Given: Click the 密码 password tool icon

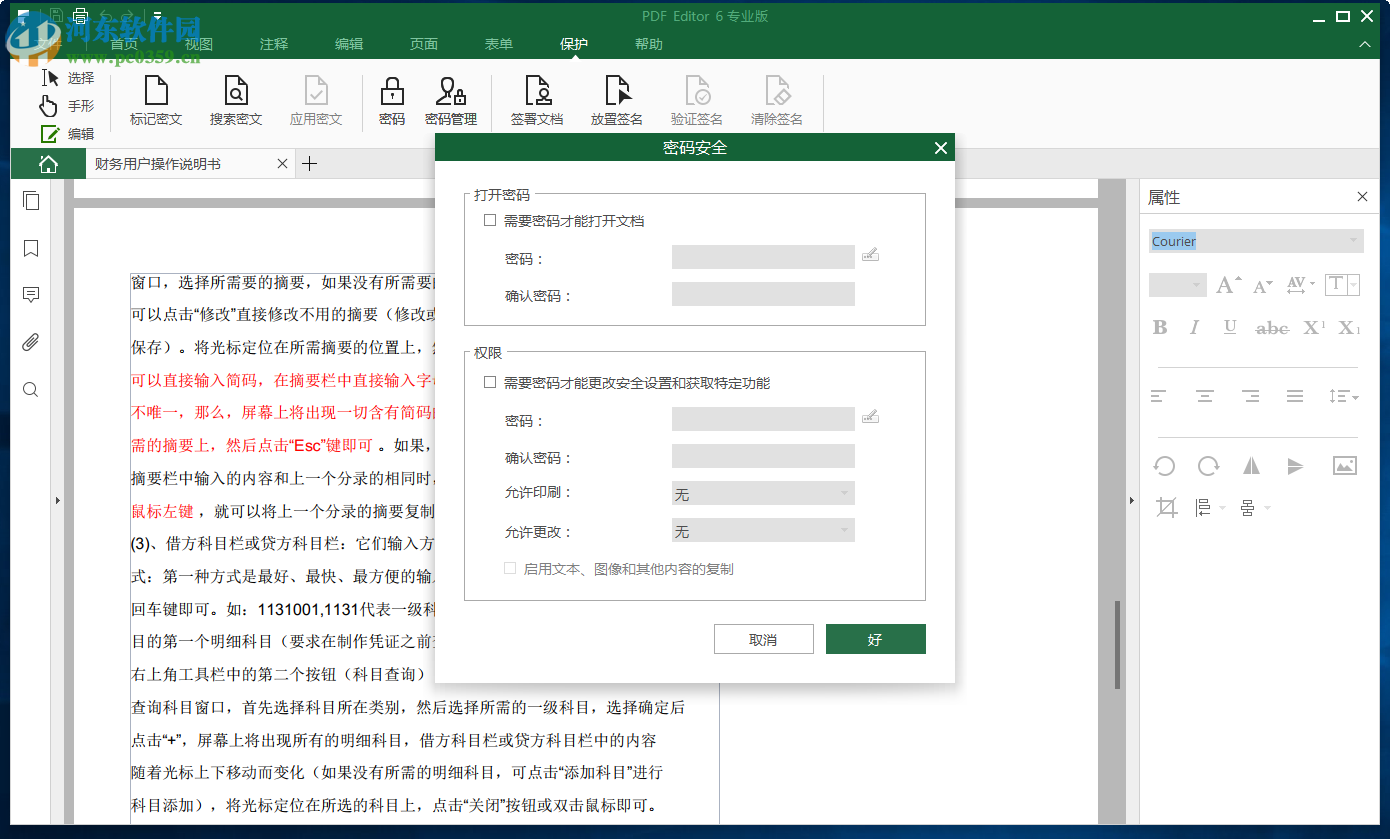Looking at the screenshot, I should point(390,100).
